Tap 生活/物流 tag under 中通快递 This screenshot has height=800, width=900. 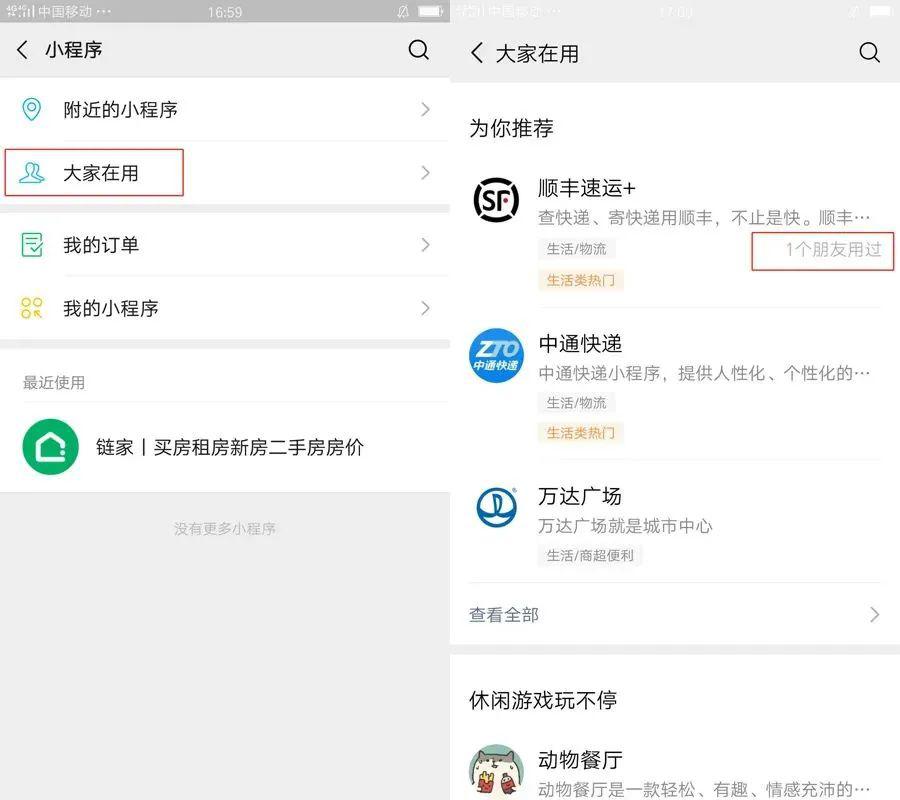576,403
